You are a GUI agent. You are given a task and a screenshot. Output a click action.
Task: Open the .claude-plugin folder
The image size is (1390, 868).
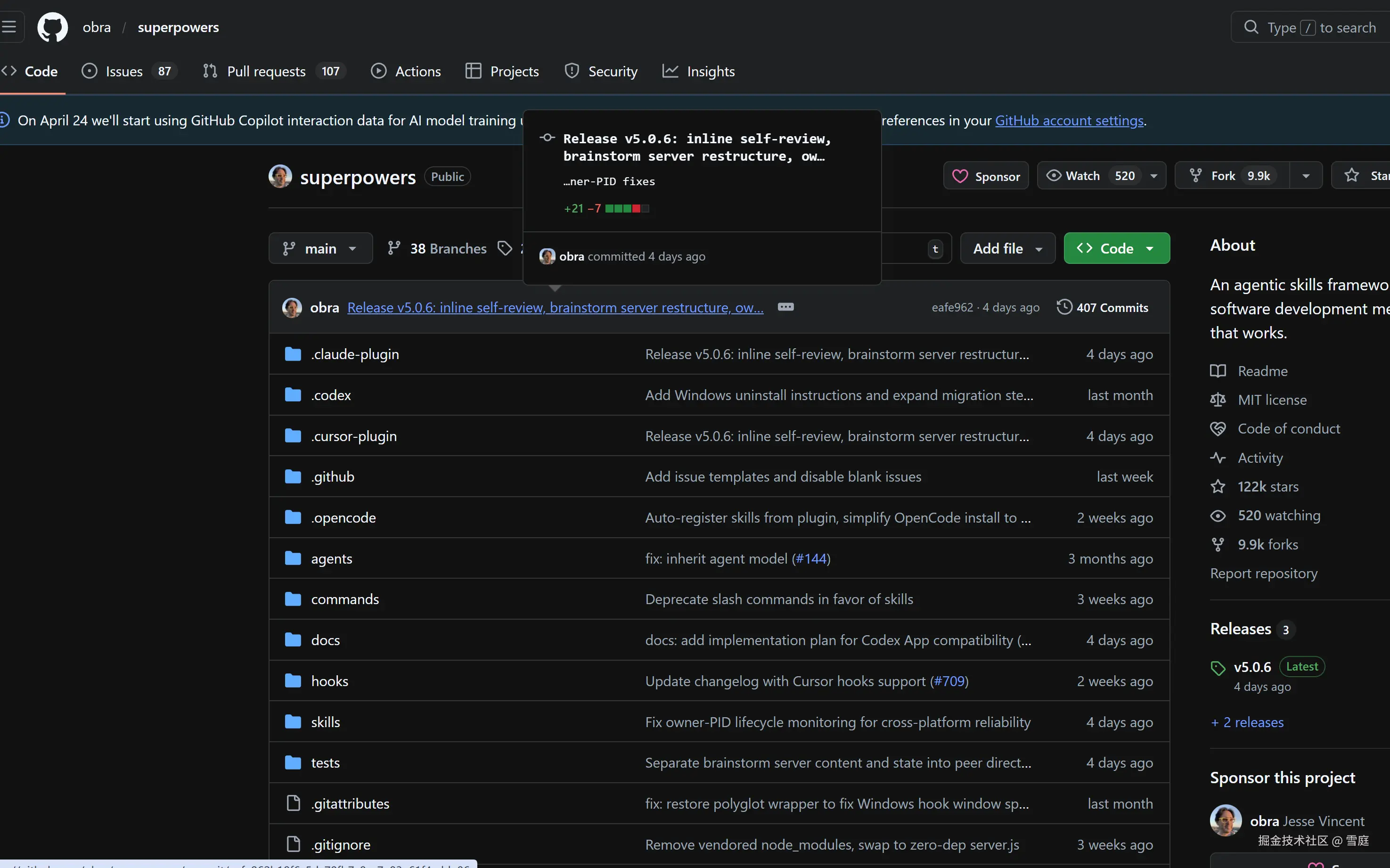pyautogui.click(x=355, y=354)
